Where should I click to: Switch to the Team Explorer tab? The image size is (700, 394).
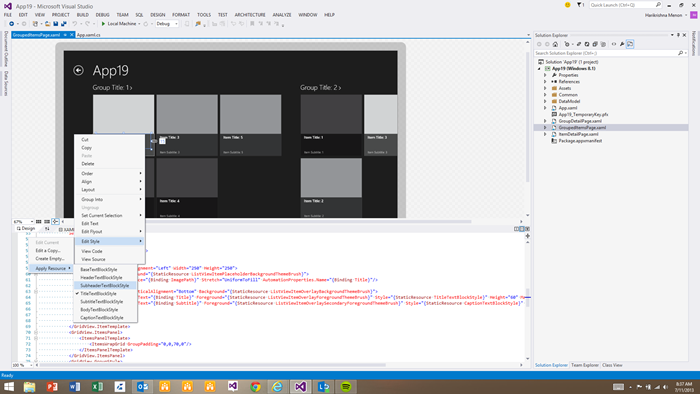click(x=585, y=365)
